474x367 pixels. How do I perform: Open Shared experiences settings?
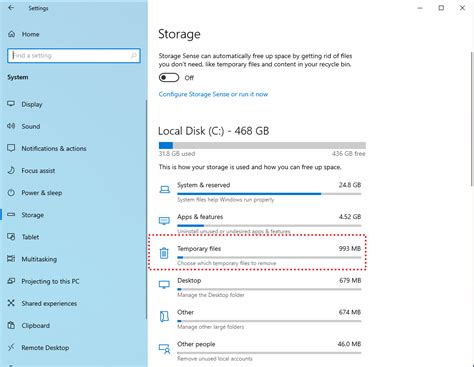pyautogui.click(x=74, y=303)
